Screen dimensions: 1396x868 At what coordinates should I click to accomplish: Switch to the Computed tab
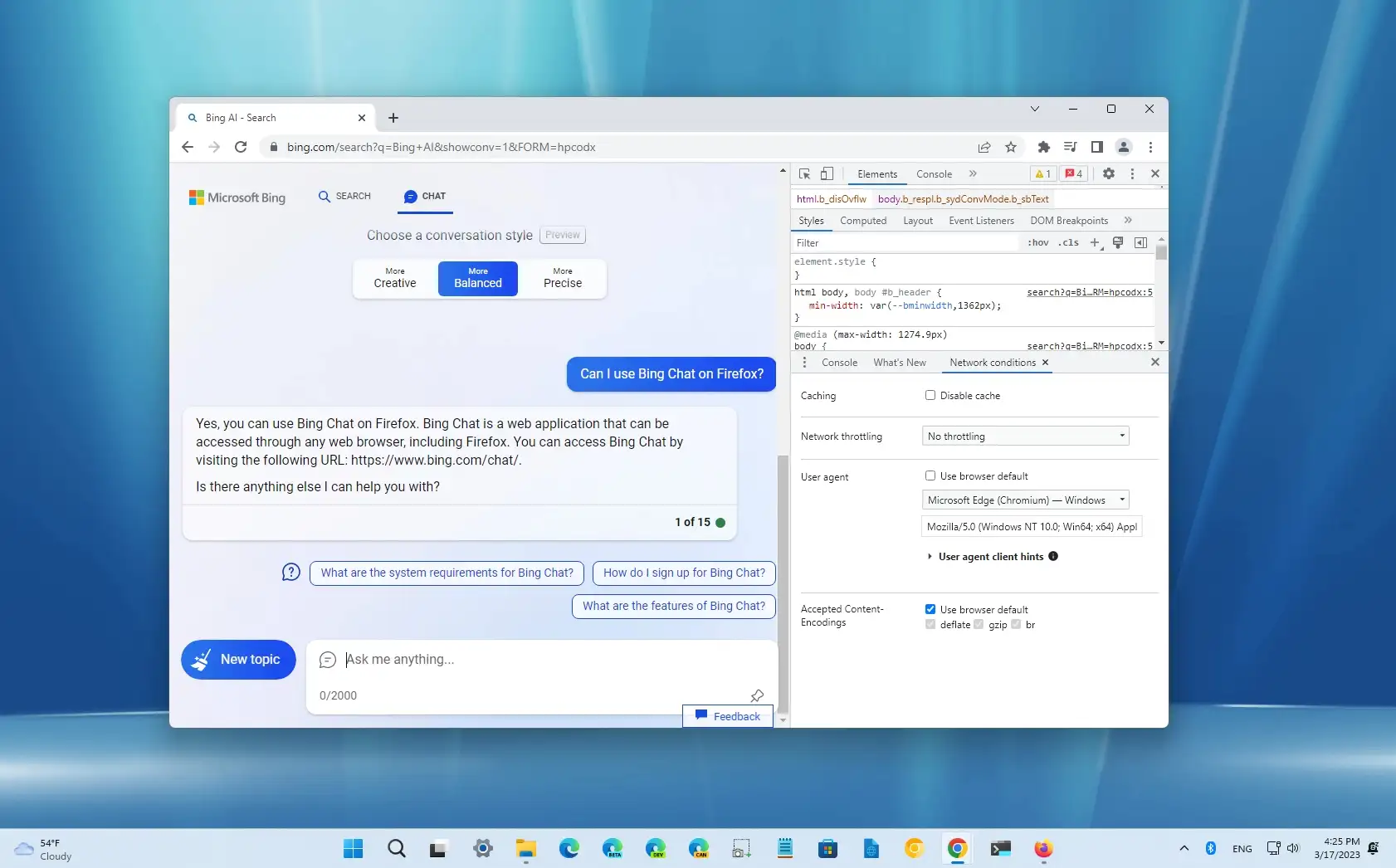(862, 221)
